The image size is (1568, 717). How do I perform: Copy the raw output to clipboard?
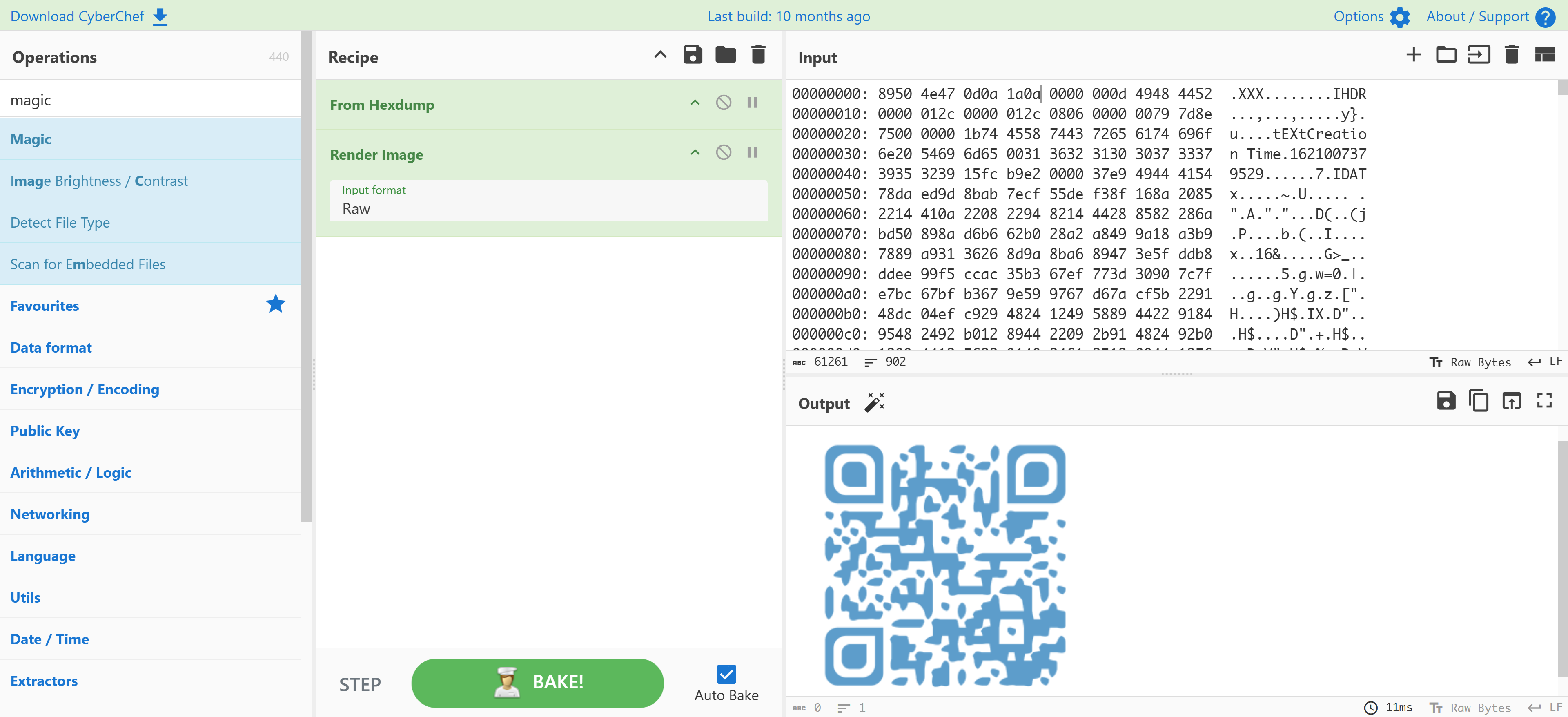coord(1479,401)
